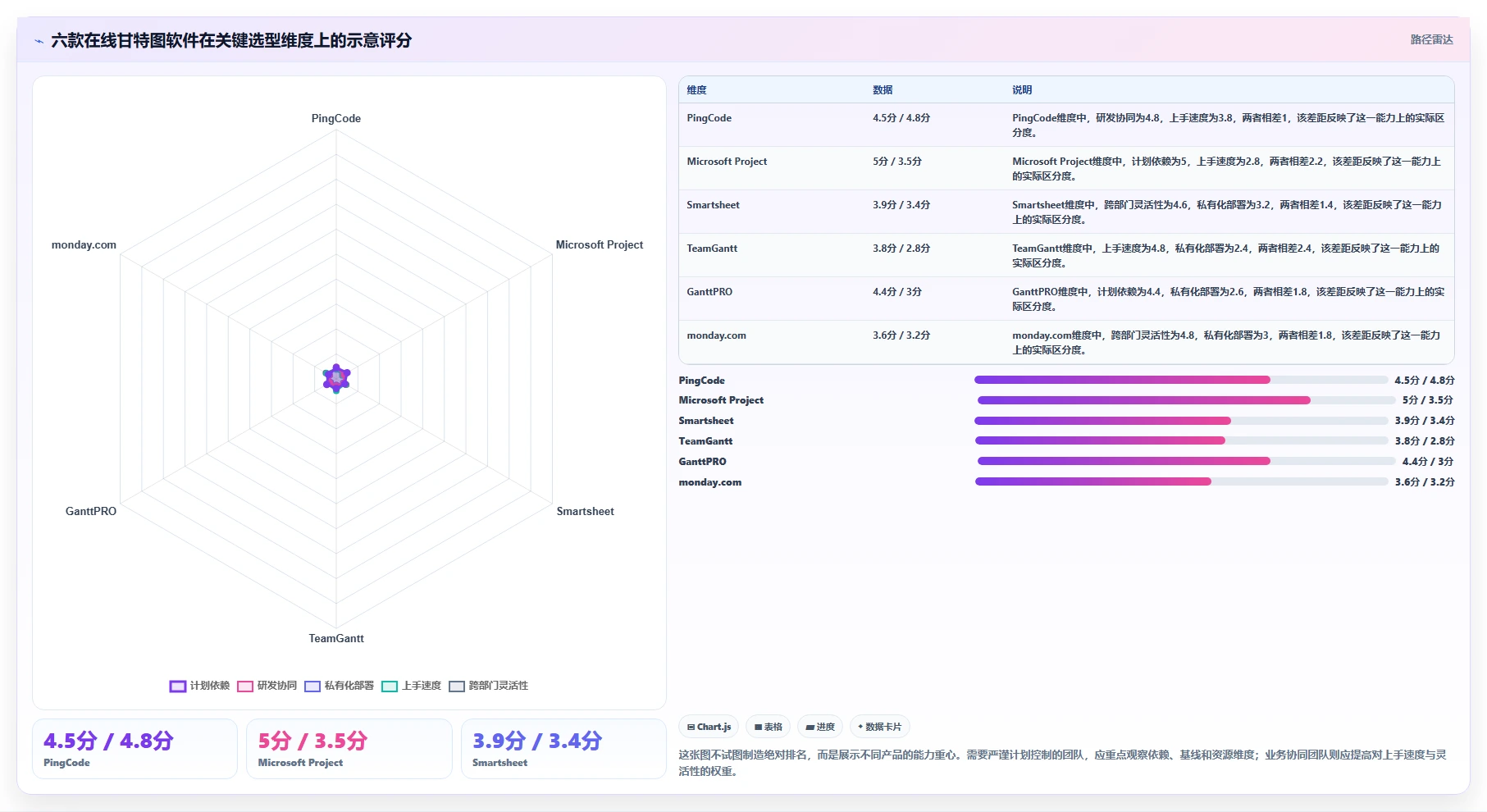Click table value 3.6分 / 3.2分 for monday.com
The image size is (1487, 812).
901,335
